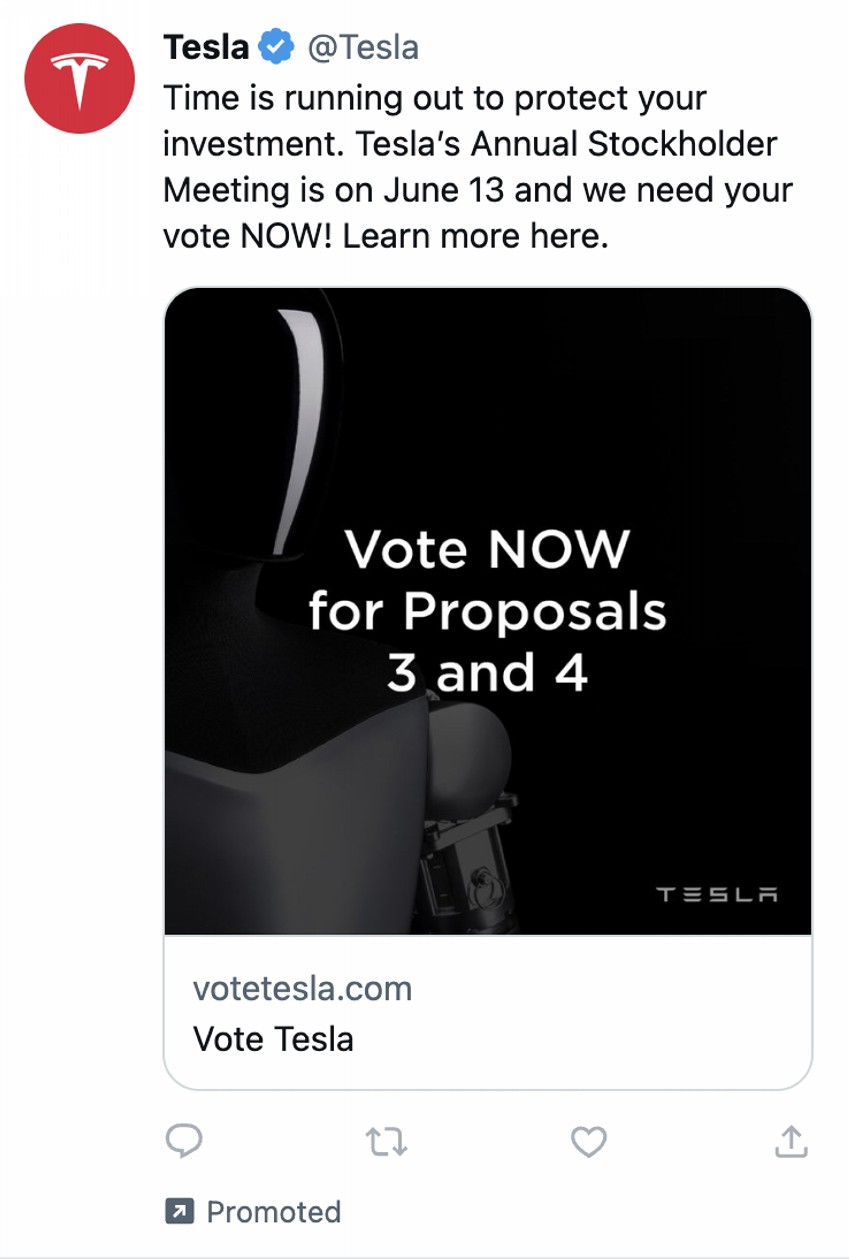Click the arrow icon beside Promoted

(x=179, y=1212)
